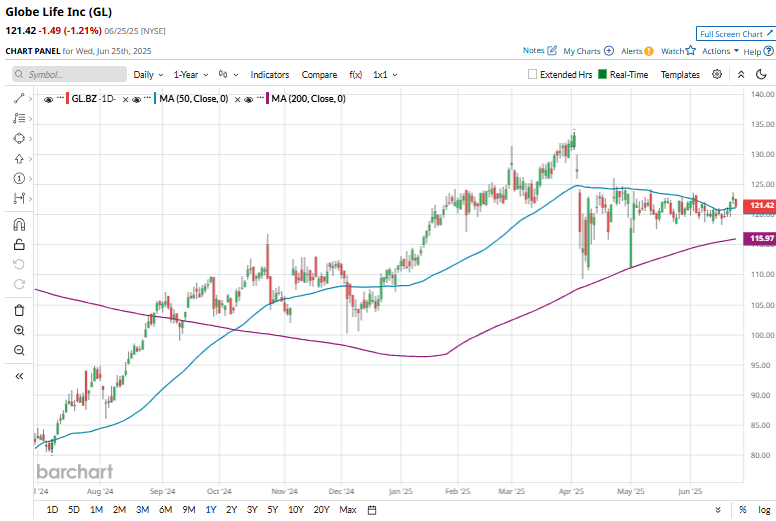Enable the Extended Hrs checkbox
The image size is (776, 521).
pyautogui.click(x=533, y=74)
